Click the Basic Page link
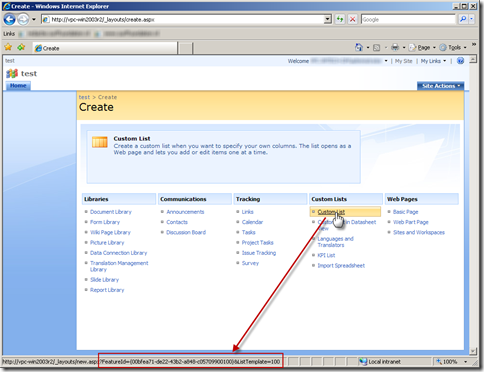 point(405,212)
